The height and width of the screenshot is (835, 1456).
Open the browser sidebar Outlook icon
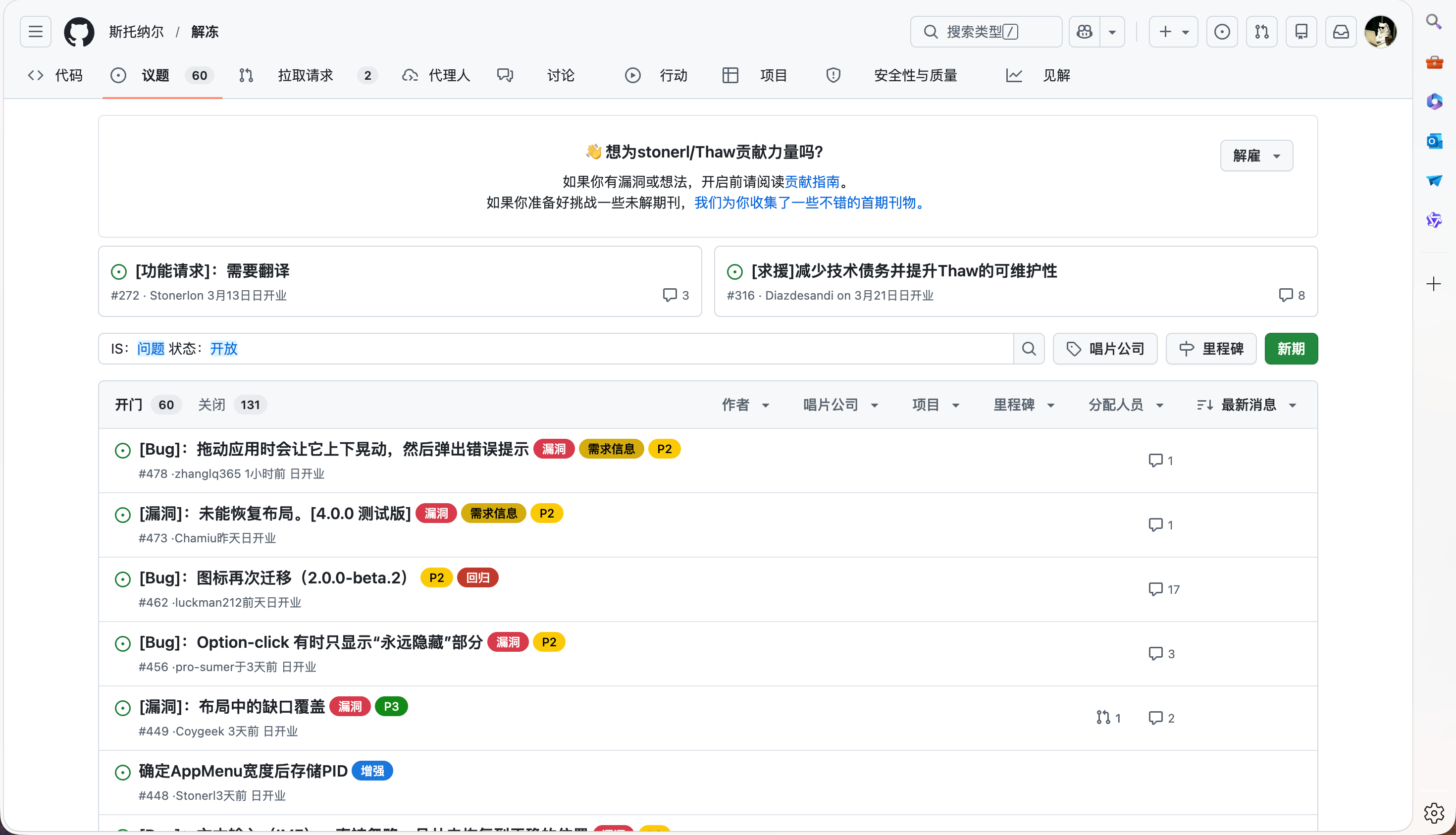[x=1434, y=141]
